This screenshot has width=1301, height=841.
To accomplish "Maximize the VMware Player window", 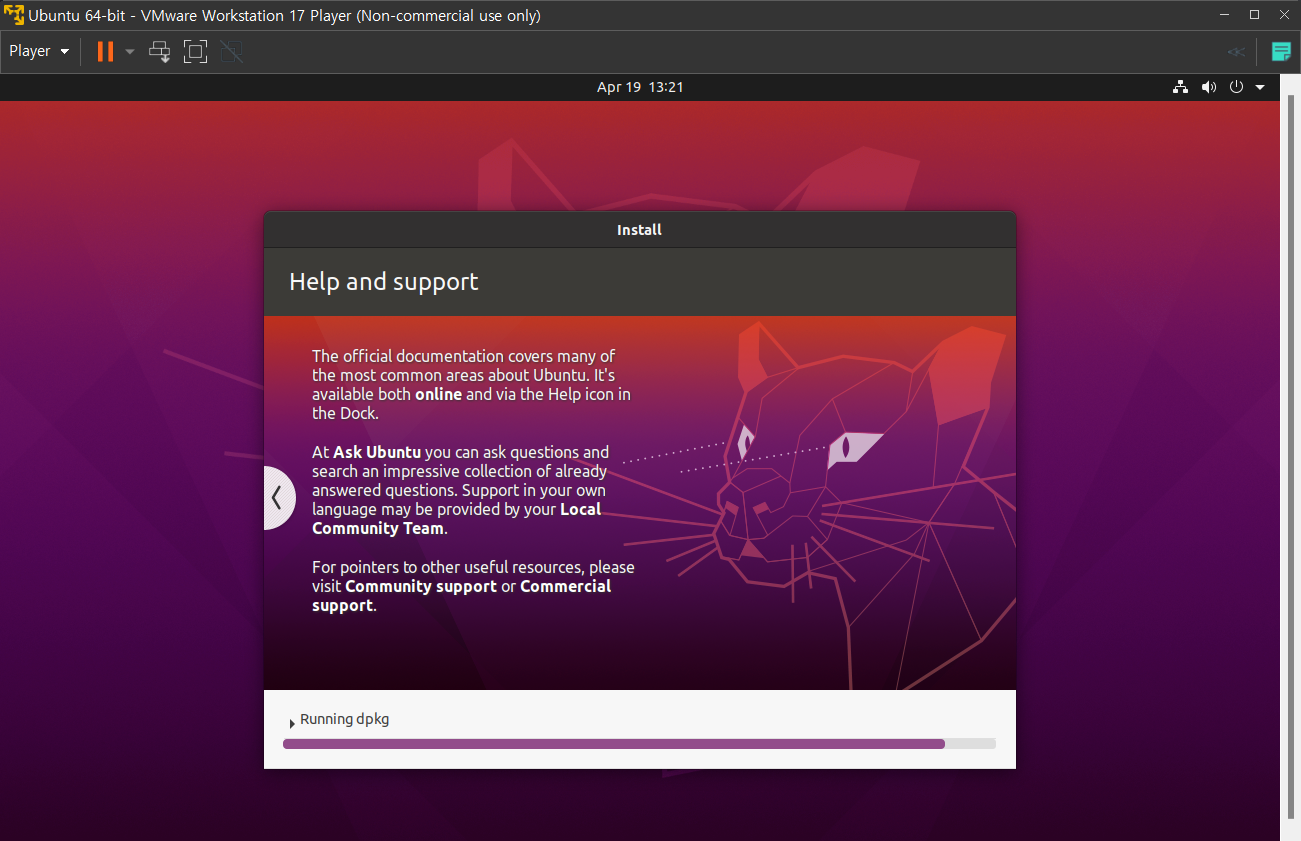I will coord(1255,15).
